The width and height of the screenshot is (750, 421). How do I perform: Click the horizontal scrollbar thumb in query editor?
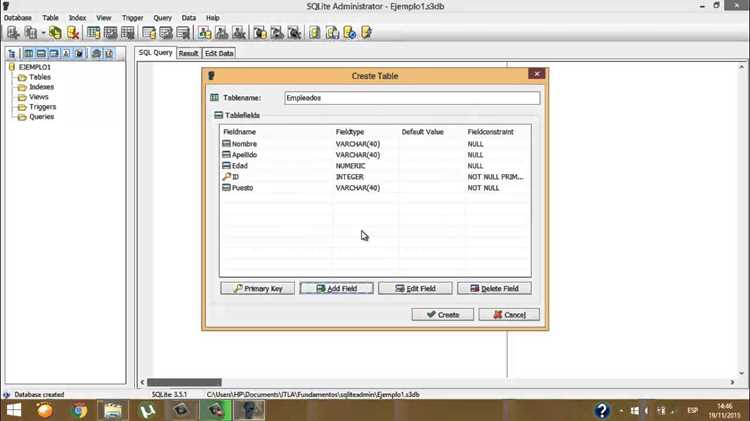pyautogui.click(x=184, y=382)
